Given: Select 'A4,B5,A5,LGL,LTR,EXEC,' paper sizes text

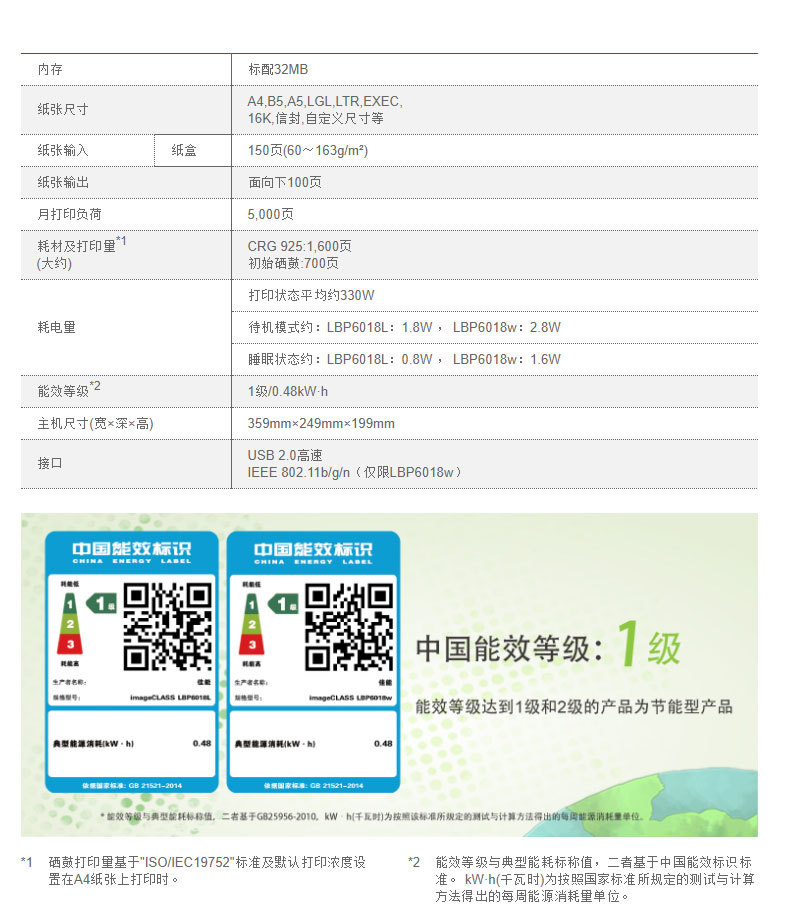Looking at the screenshot, I should coord(325,101).
